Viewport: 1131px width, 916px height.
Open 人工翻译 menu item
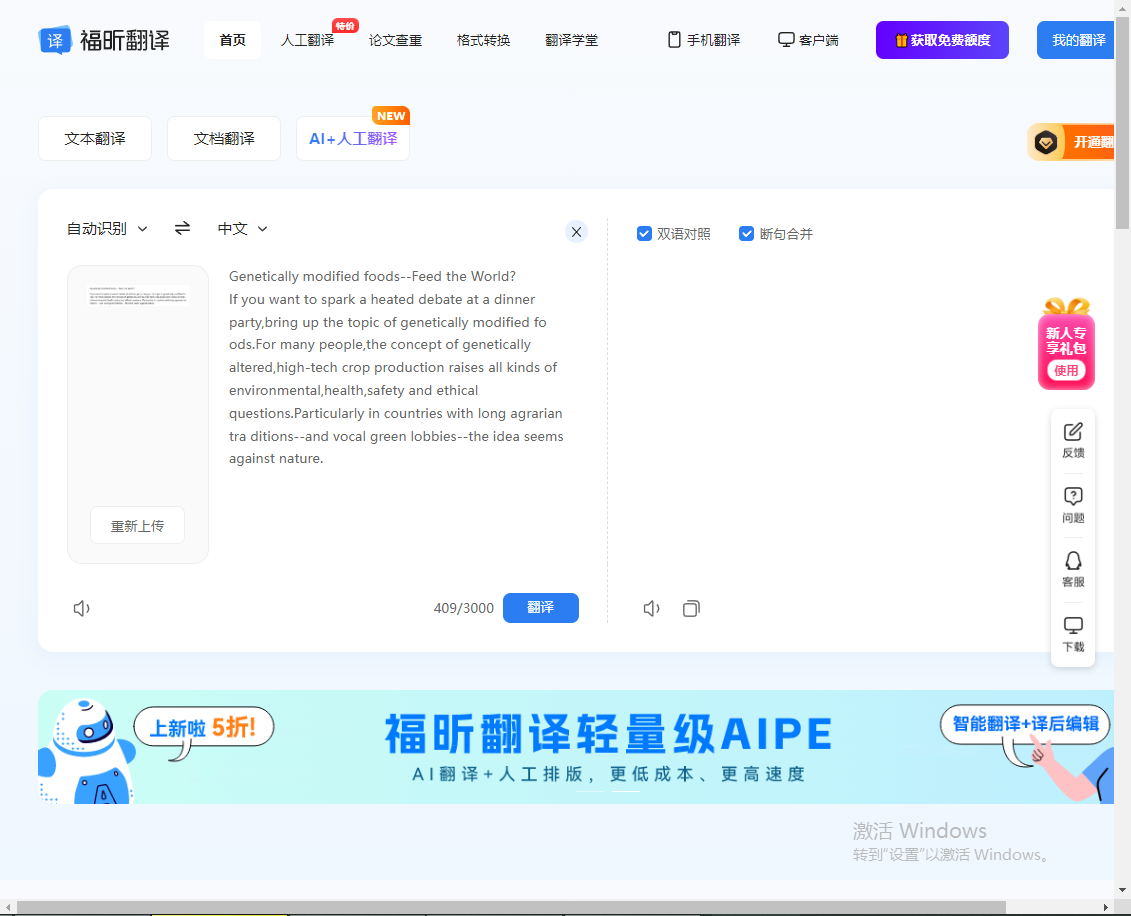[x=307, y=40]
